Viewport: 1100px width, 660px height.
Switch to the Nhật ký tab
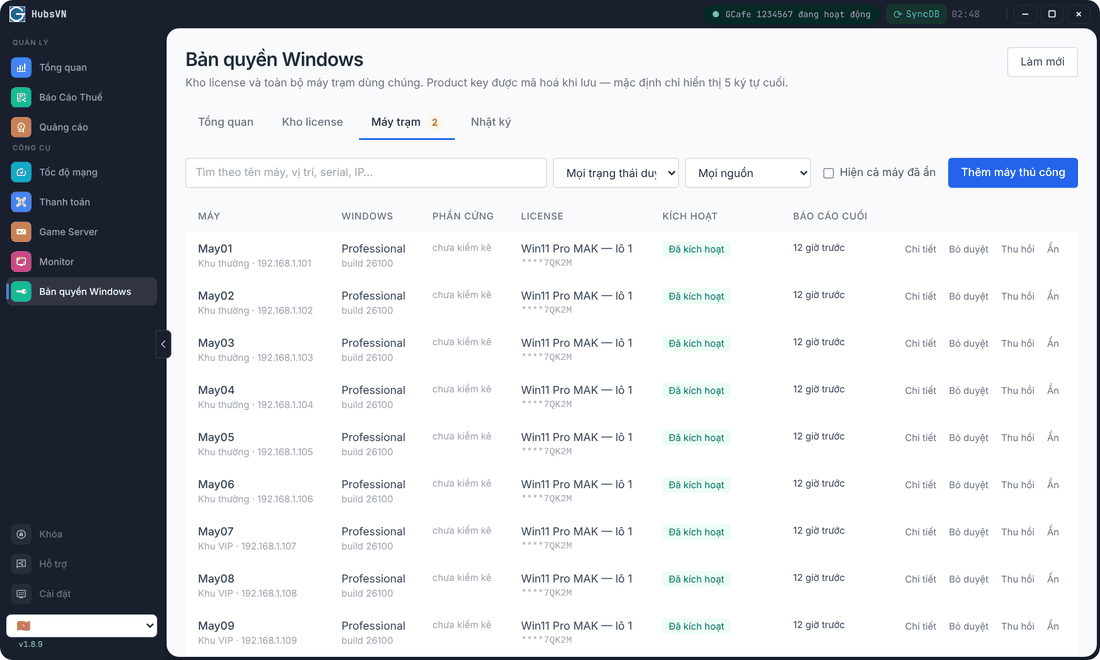point(491,122)
